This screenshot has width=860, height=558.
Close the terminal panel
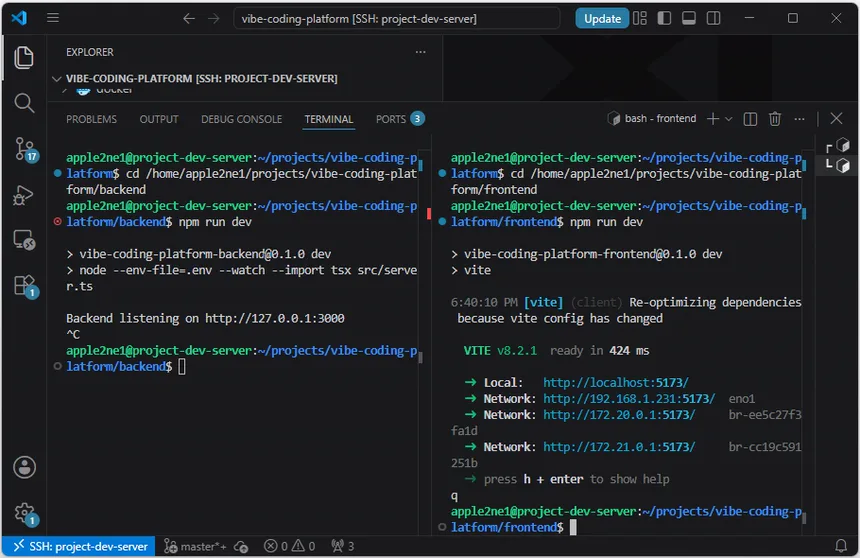pyautogui.click(x=836, y=119)
